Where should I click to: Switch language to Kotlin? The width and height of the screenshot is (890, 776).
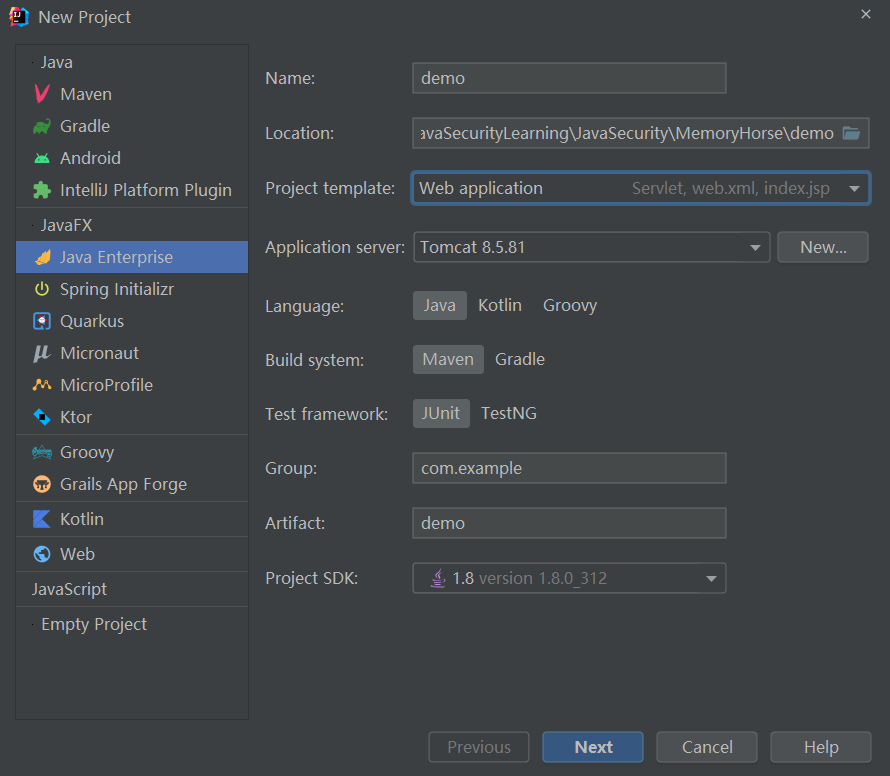click(500, 305)
